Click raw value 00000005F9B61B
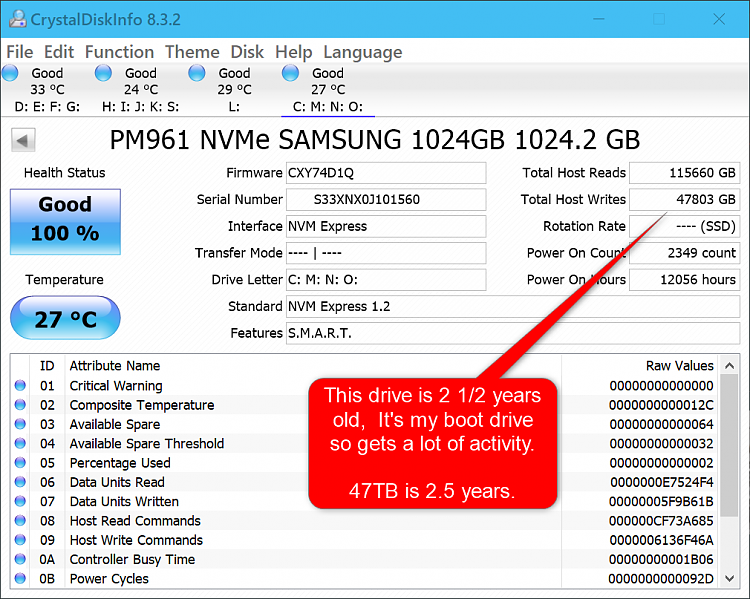The image size is (750, 599). 661,501
